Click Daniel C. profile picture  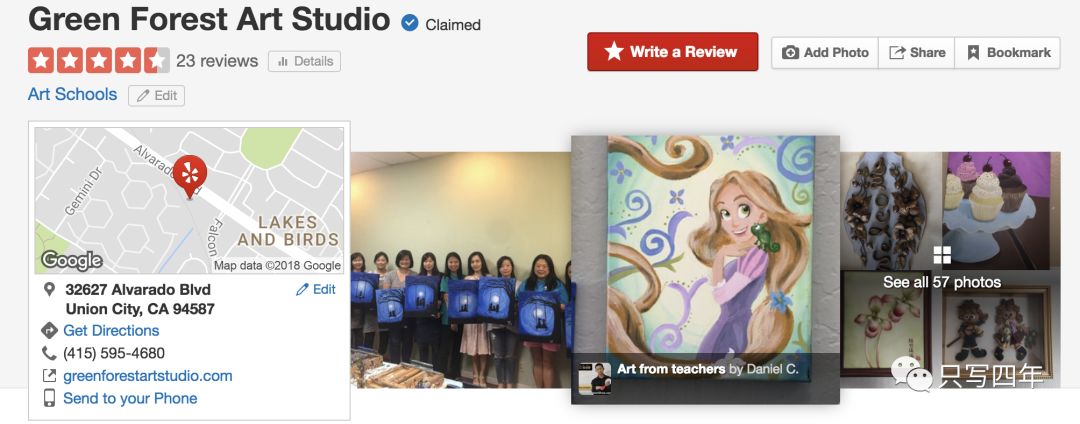[x=594, y=378]
